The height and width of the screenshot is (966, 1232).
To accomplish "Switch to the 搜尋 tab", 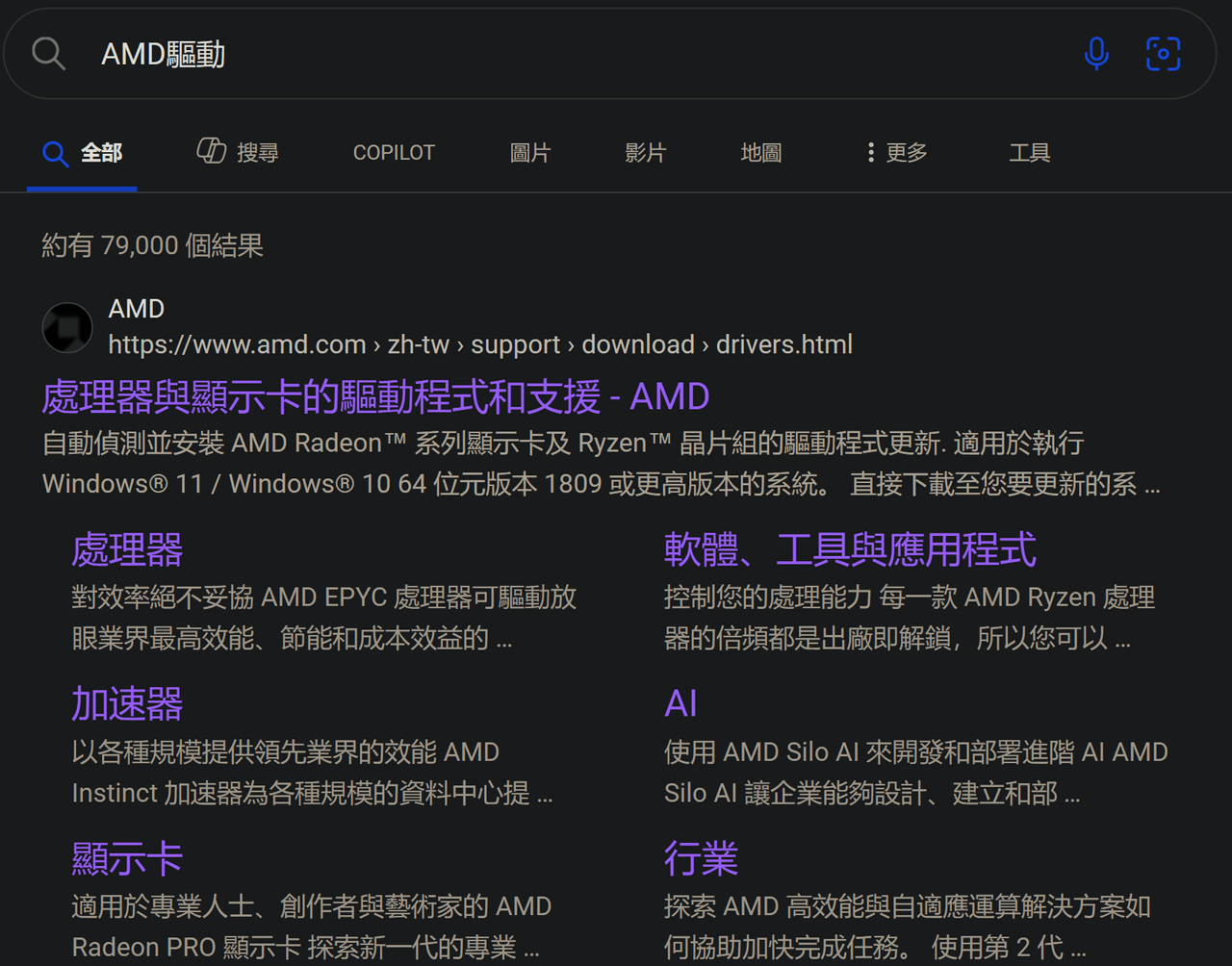I will click(238, 153).
